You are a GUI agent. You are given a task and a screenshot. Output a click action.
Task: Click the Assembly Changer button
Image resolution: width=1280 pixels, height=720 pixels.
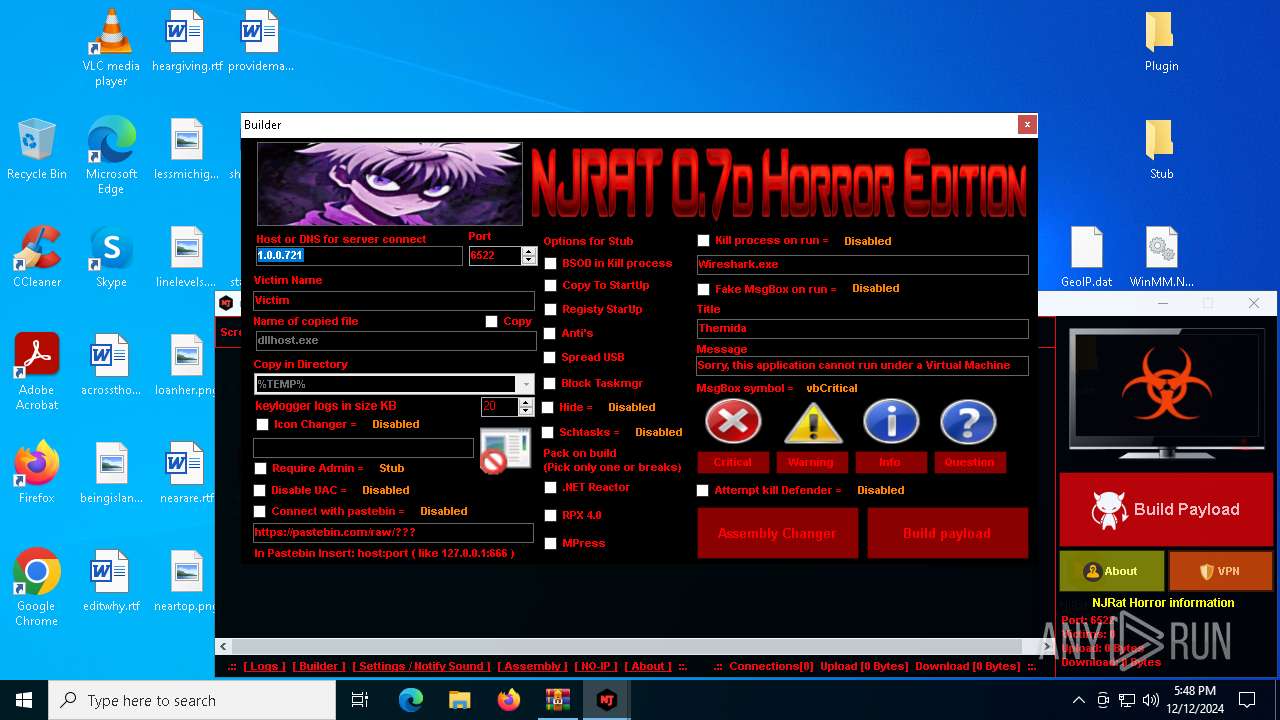click(777, 533)
